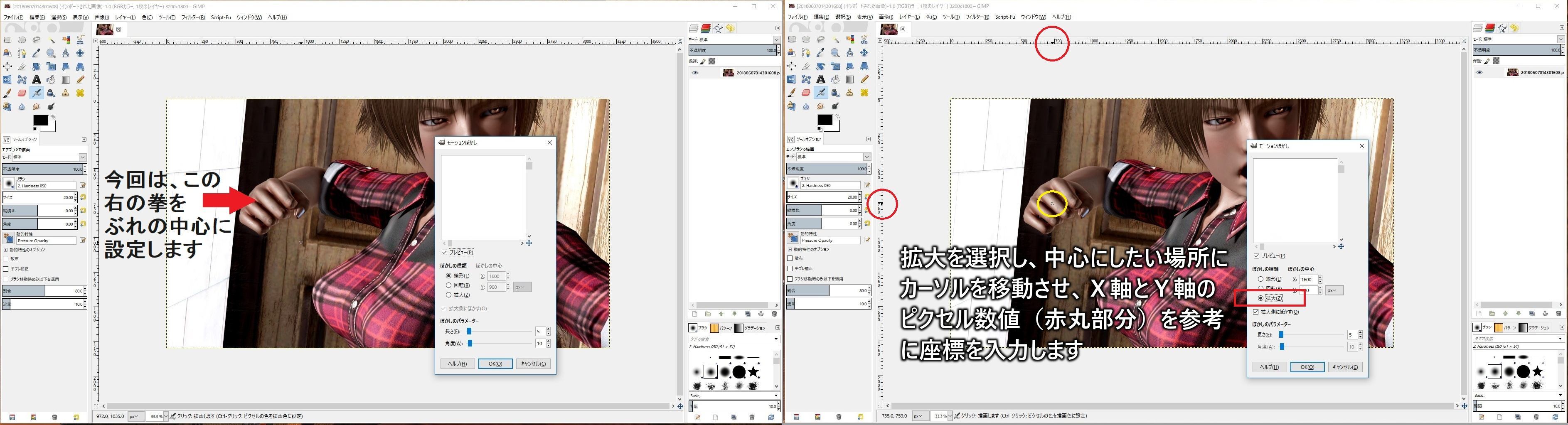Click OK in right モーションぼかし dialog

(x=1307, y=367)
